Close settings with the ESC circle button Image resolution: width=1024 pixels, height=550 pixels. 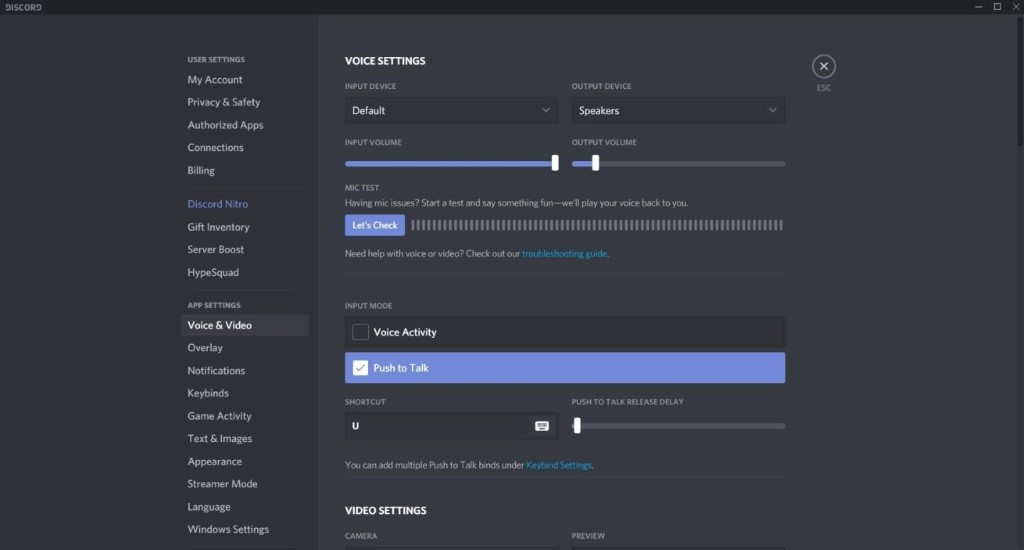(x=824, y=66)
